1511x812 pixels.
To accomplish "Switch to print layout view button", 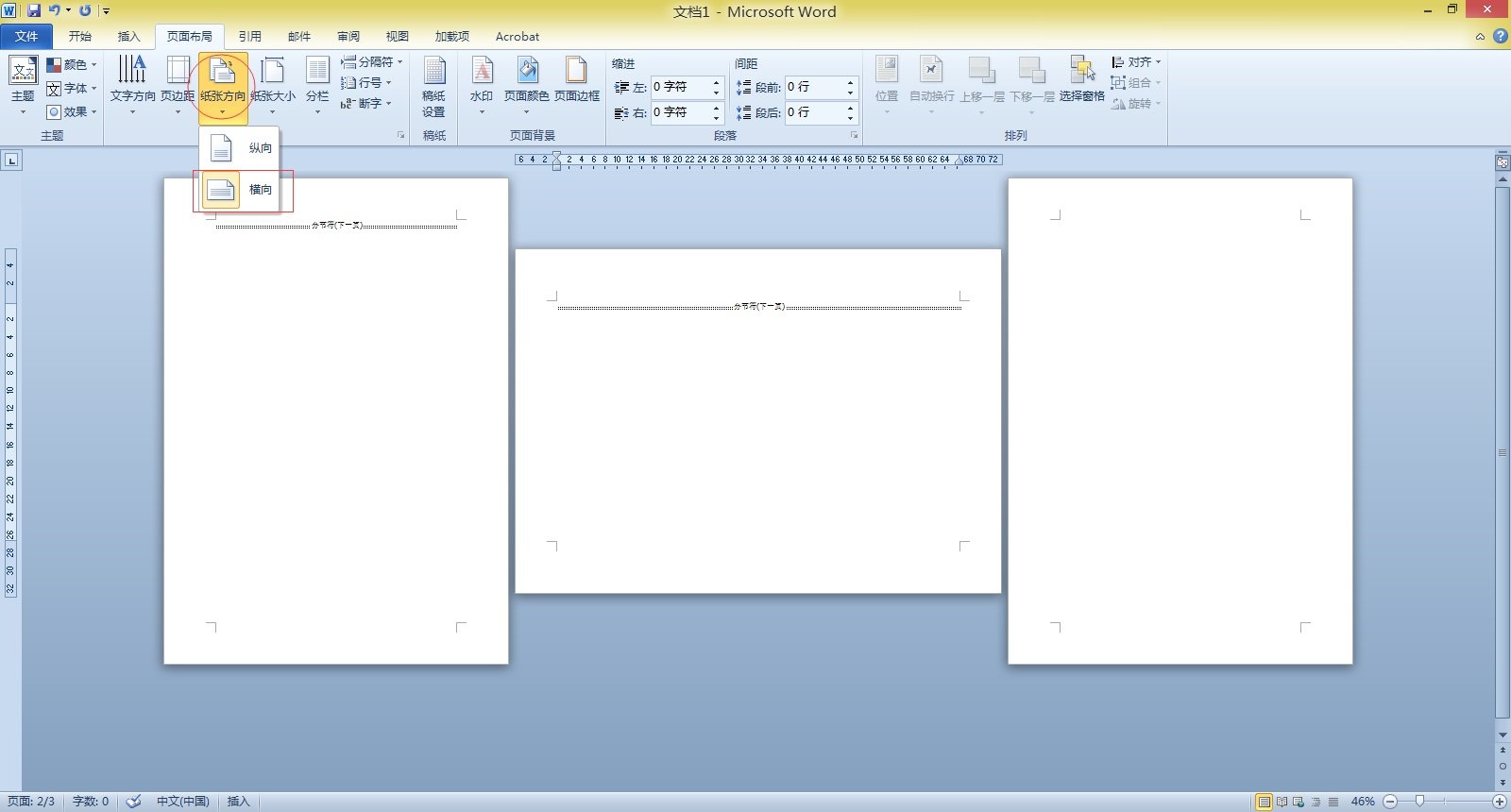I will (x=1264, y=802).
